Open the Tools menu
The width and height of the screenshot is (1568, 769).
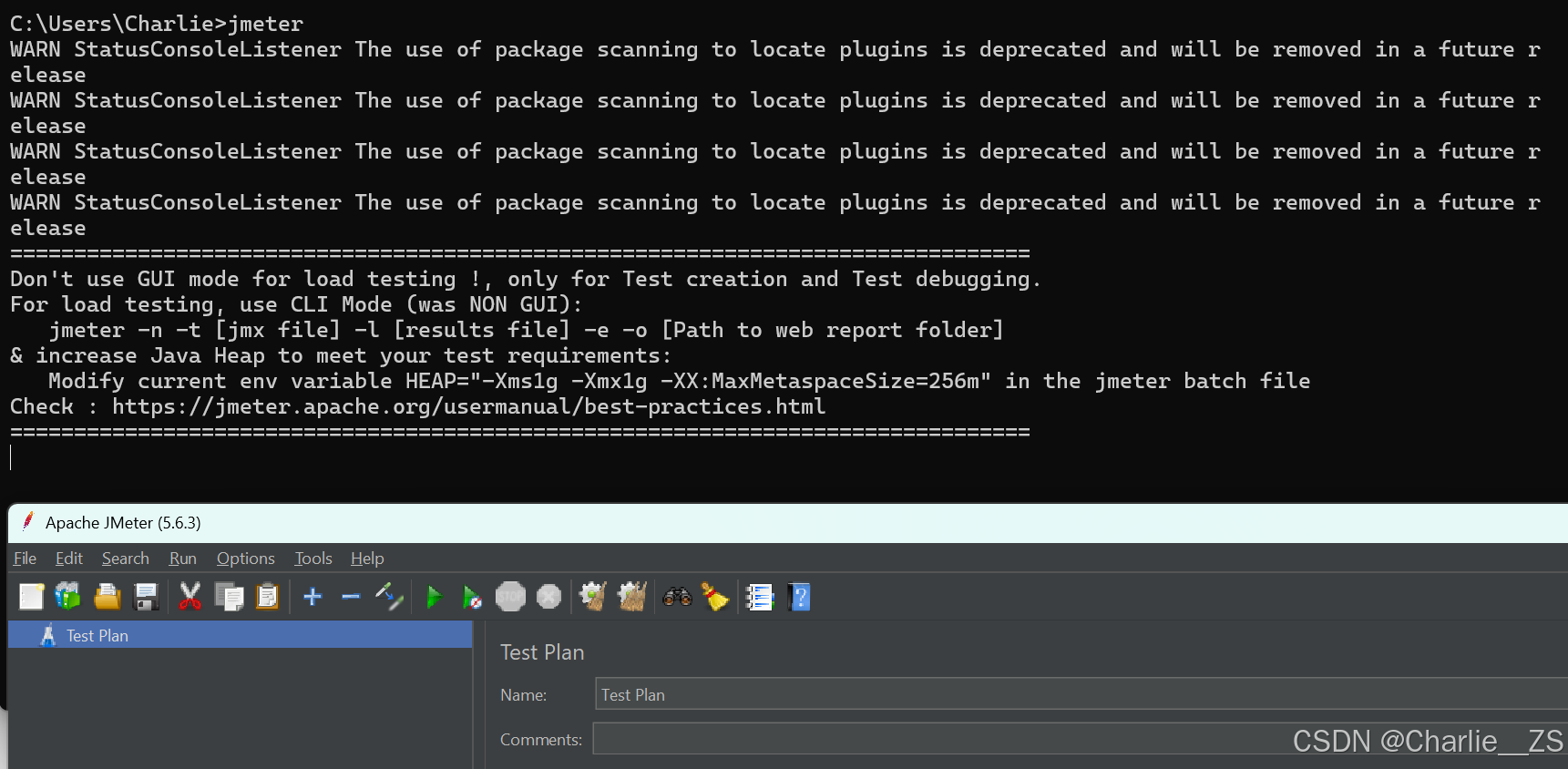tap(313, 559)
